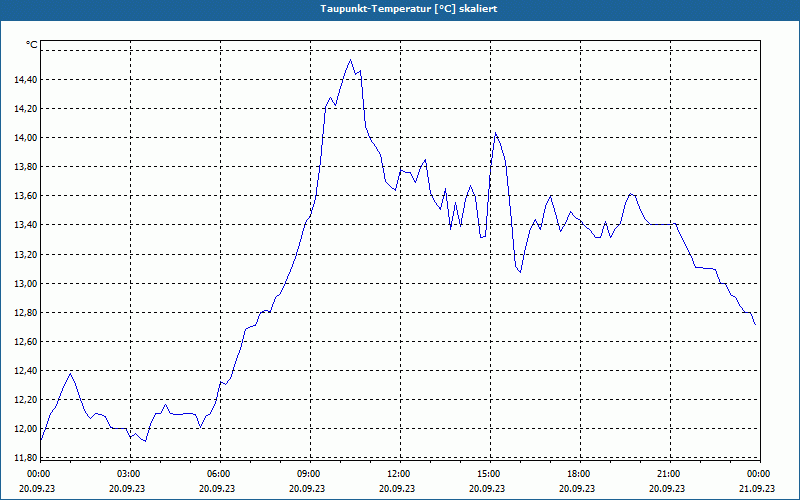Screen dimensions: 800x500
Task: Click the 18:00 time axis label
Action: [x=579, y=474]
